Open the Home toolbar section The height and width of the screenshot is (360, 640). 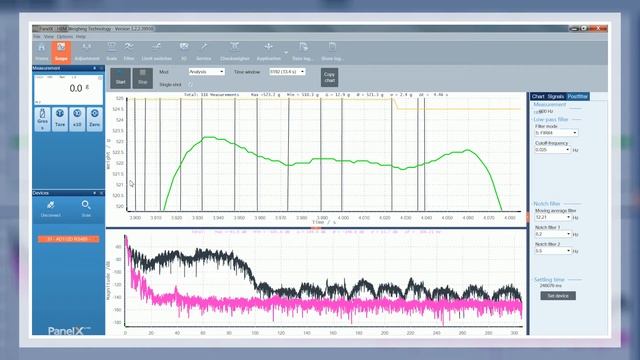coord(41,52)
